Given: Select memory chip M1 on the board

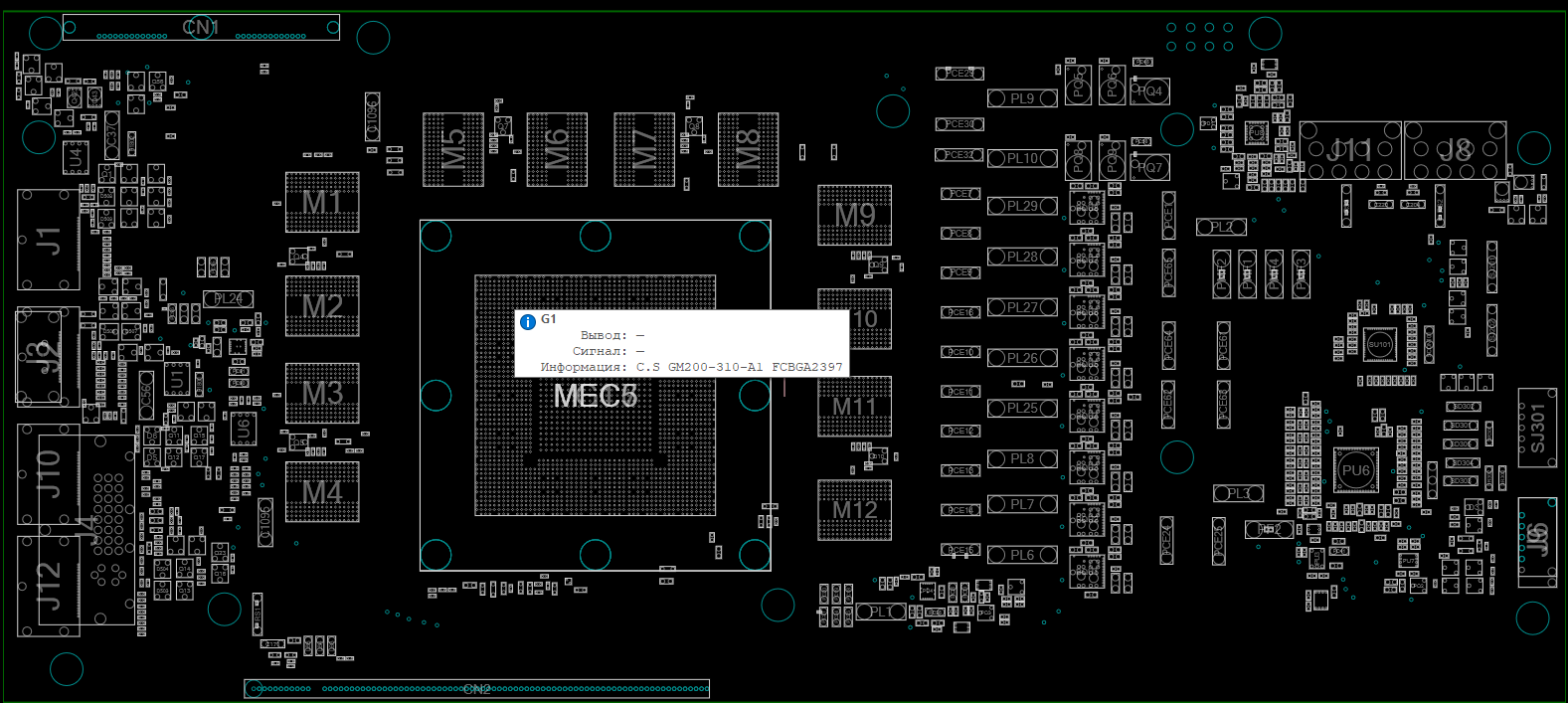Looking at the screenshot, I should click(x=322, y=203).
